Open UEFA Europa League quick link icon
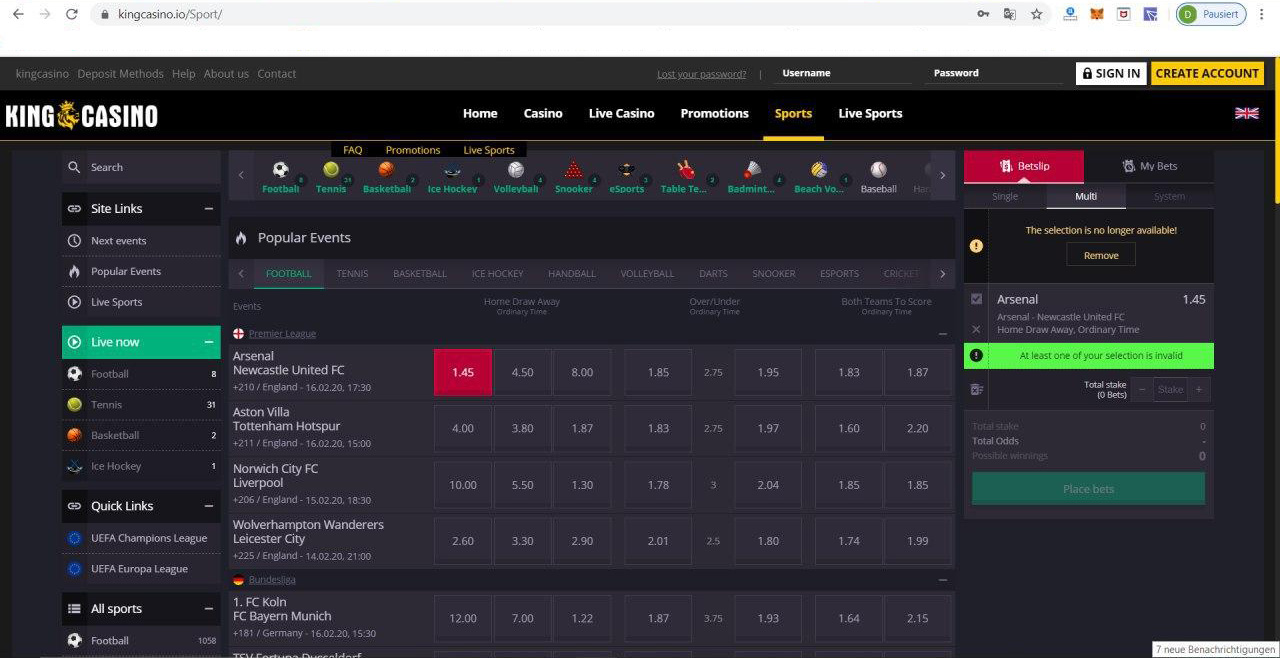1280x658 pixels. coord(74,569)
